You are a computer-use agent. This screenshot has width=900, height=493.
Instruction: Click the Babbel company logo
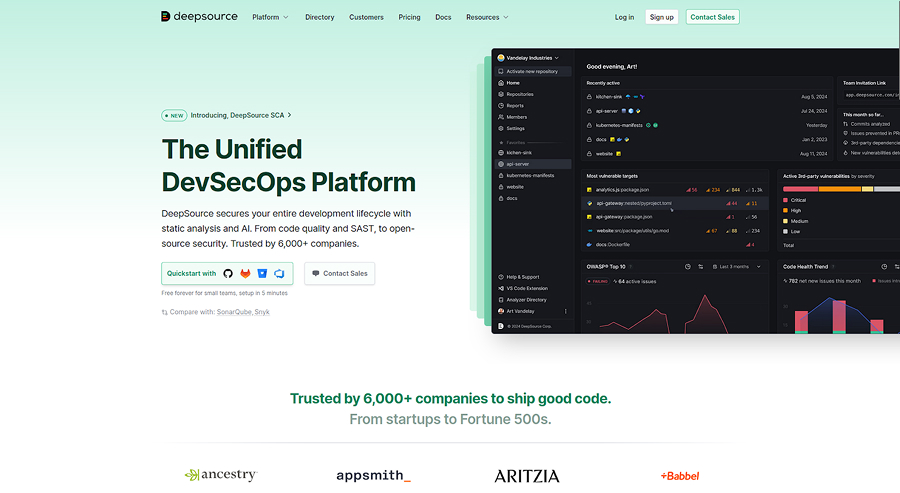(680, 476)
